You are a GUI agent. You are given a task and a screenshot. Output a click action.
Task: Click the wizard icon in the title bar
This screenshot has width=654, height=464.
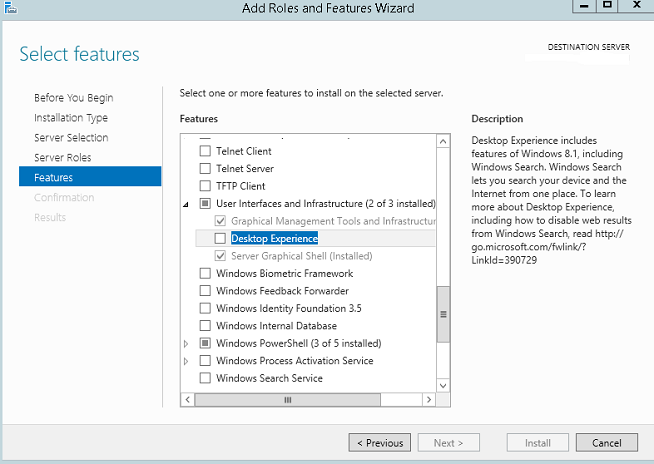10,7
